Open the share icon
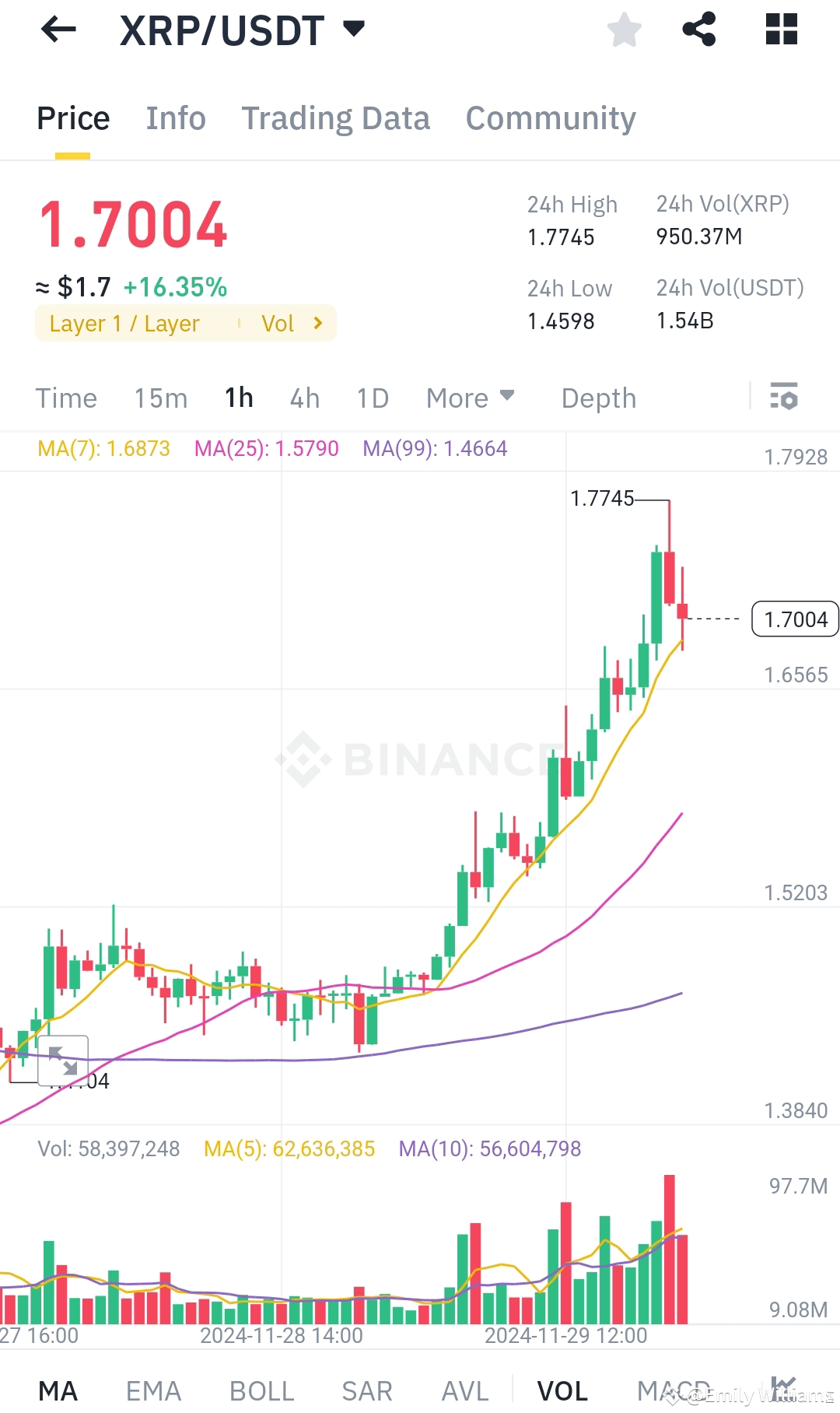The height and width of the screenshot is (1413, 840). (699, 30)
